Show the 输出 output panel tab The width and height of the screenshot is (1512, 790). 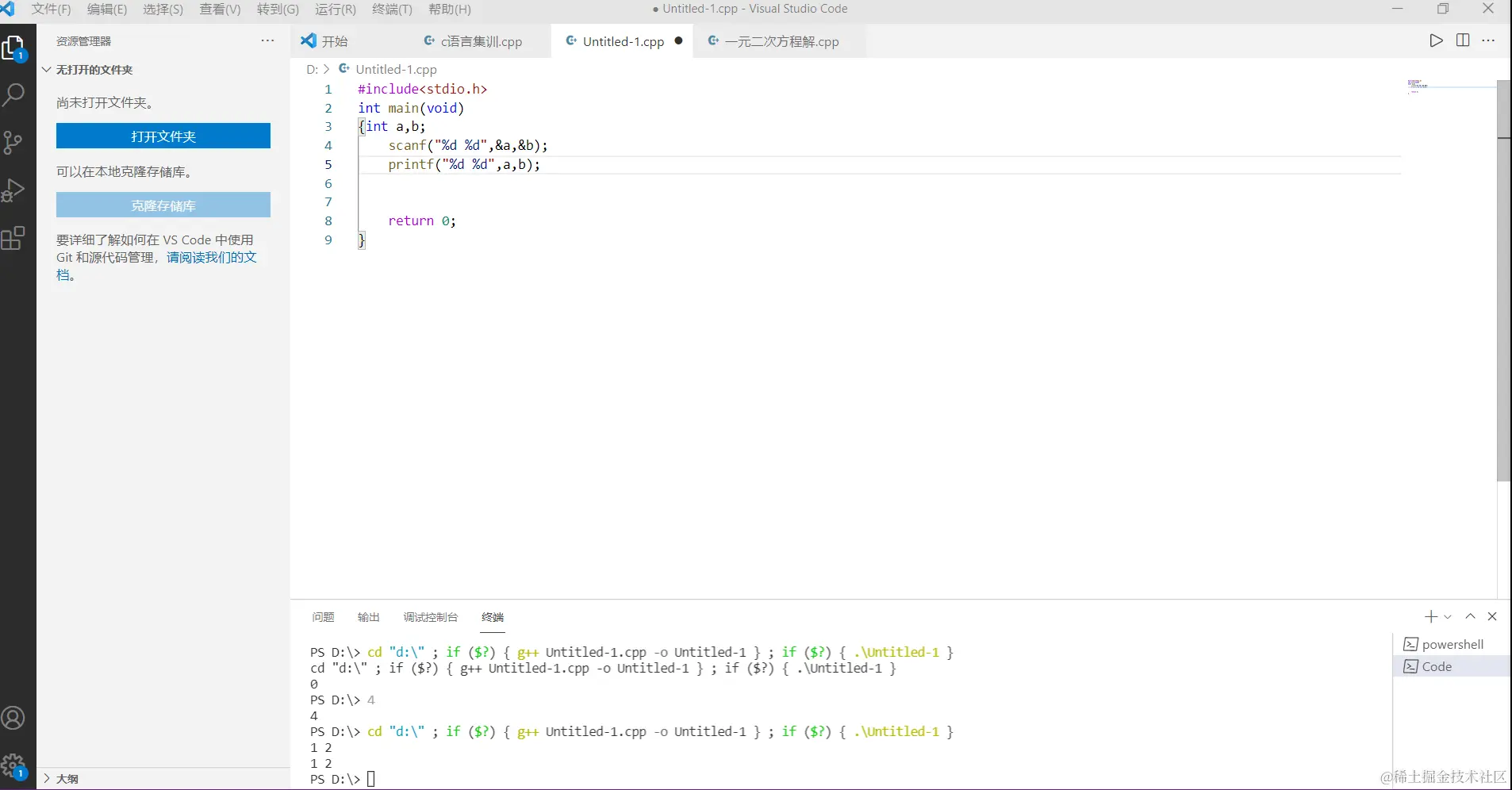(368, 617)
